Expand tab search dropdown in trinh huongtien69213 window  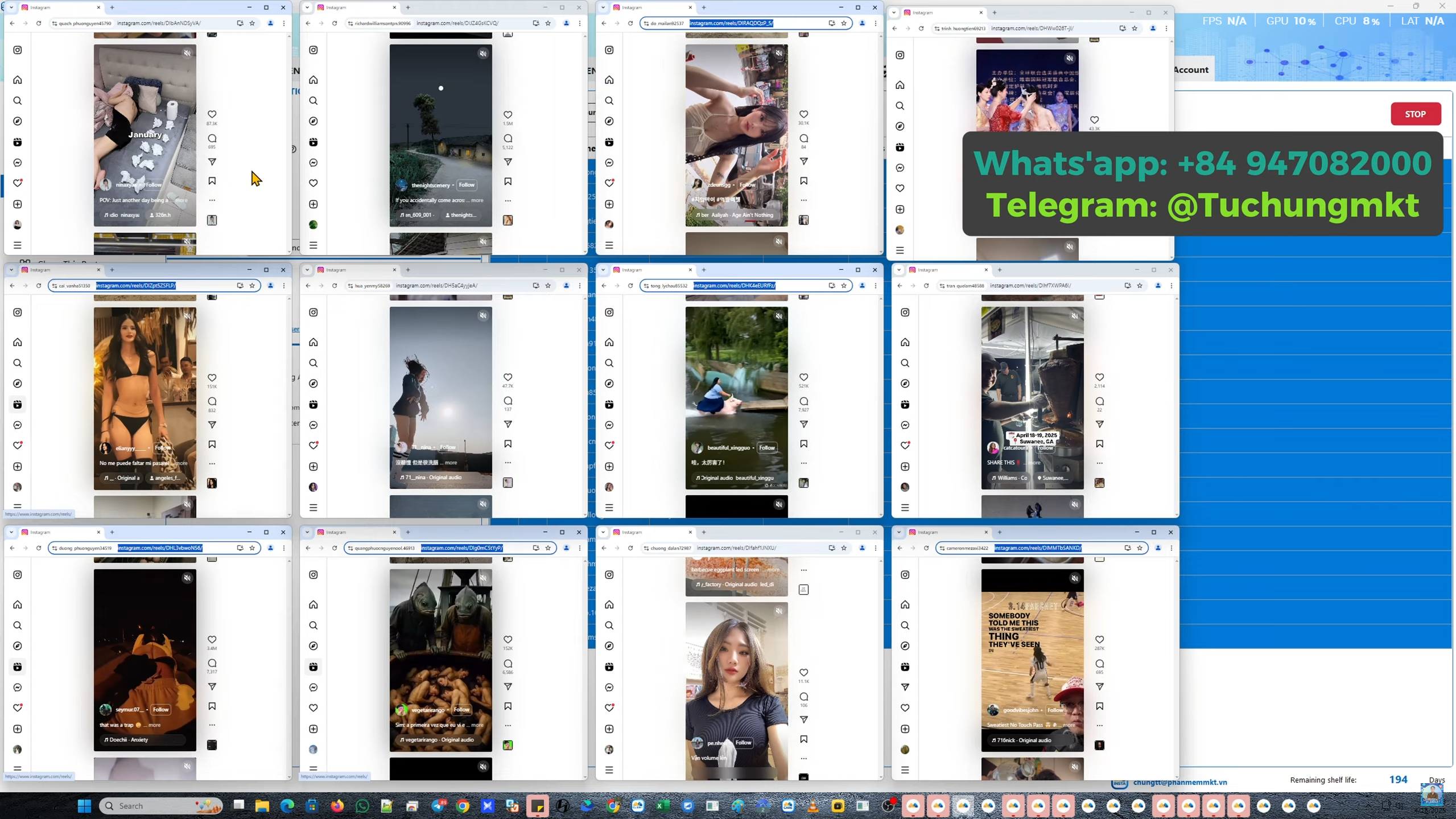click(x=894, y=13)
